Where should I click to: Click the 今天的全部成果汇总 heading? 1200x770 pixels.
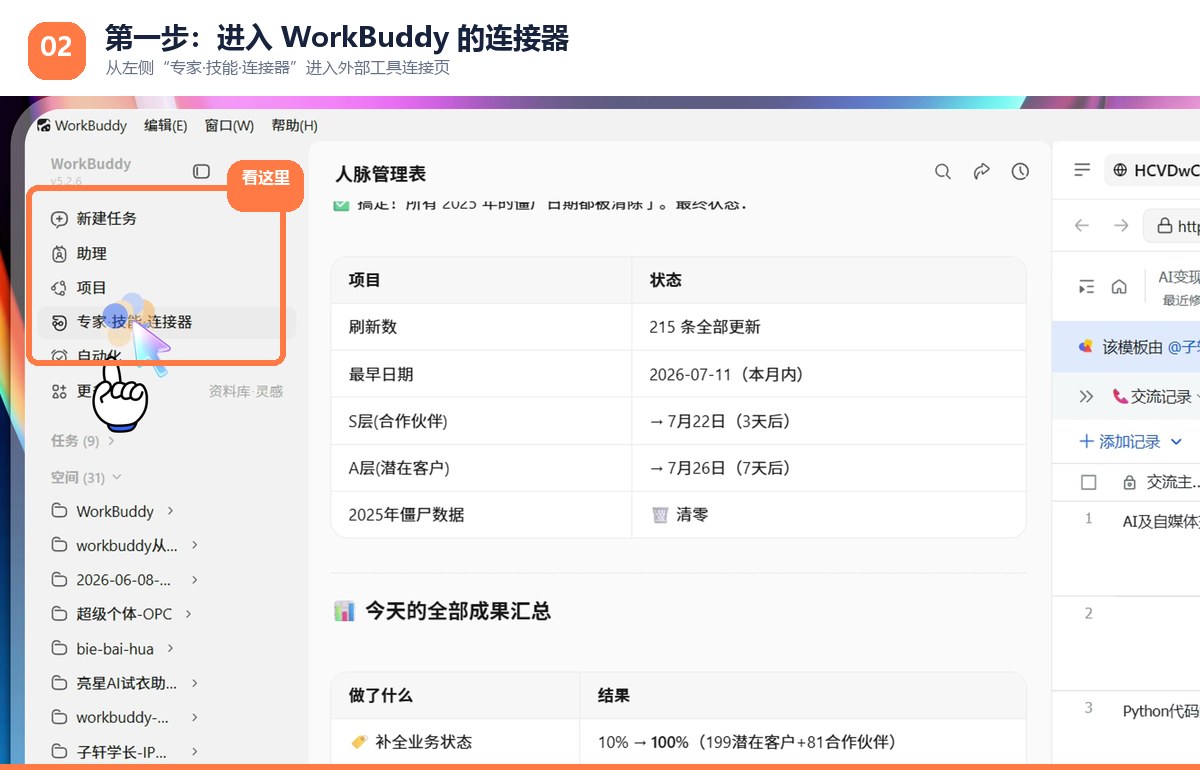coord(458,611)
